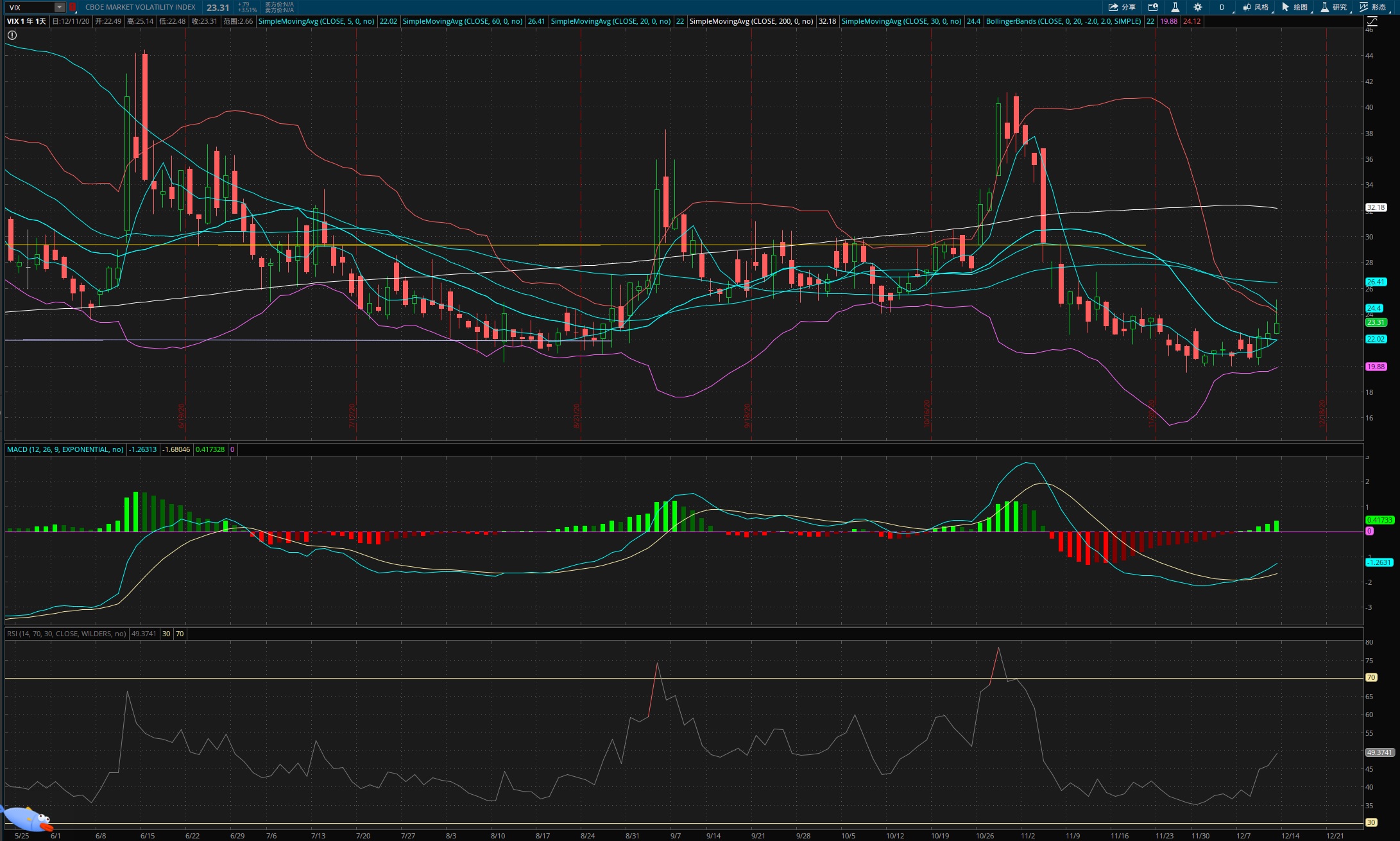The image size is (1400, 841).
Task: Click CBOE MARKET VOLATILITY INDEX description
Action: [141, 7]
